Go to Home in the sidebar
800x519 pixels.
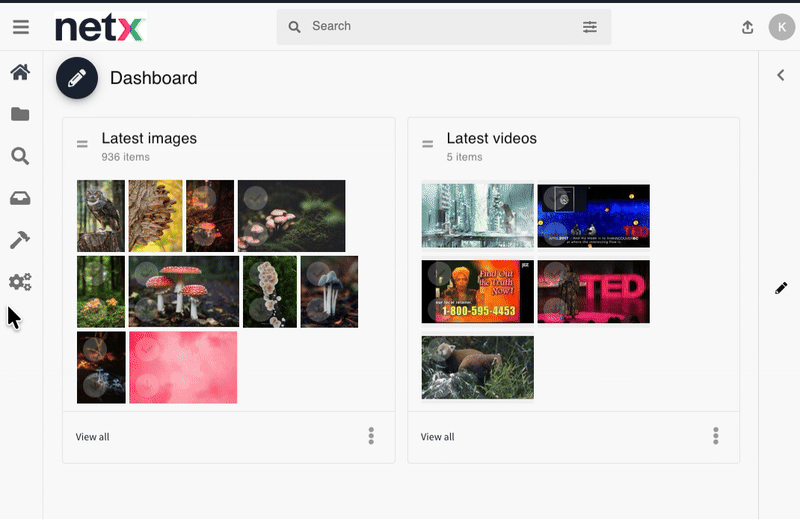click(x=20, y=72)
